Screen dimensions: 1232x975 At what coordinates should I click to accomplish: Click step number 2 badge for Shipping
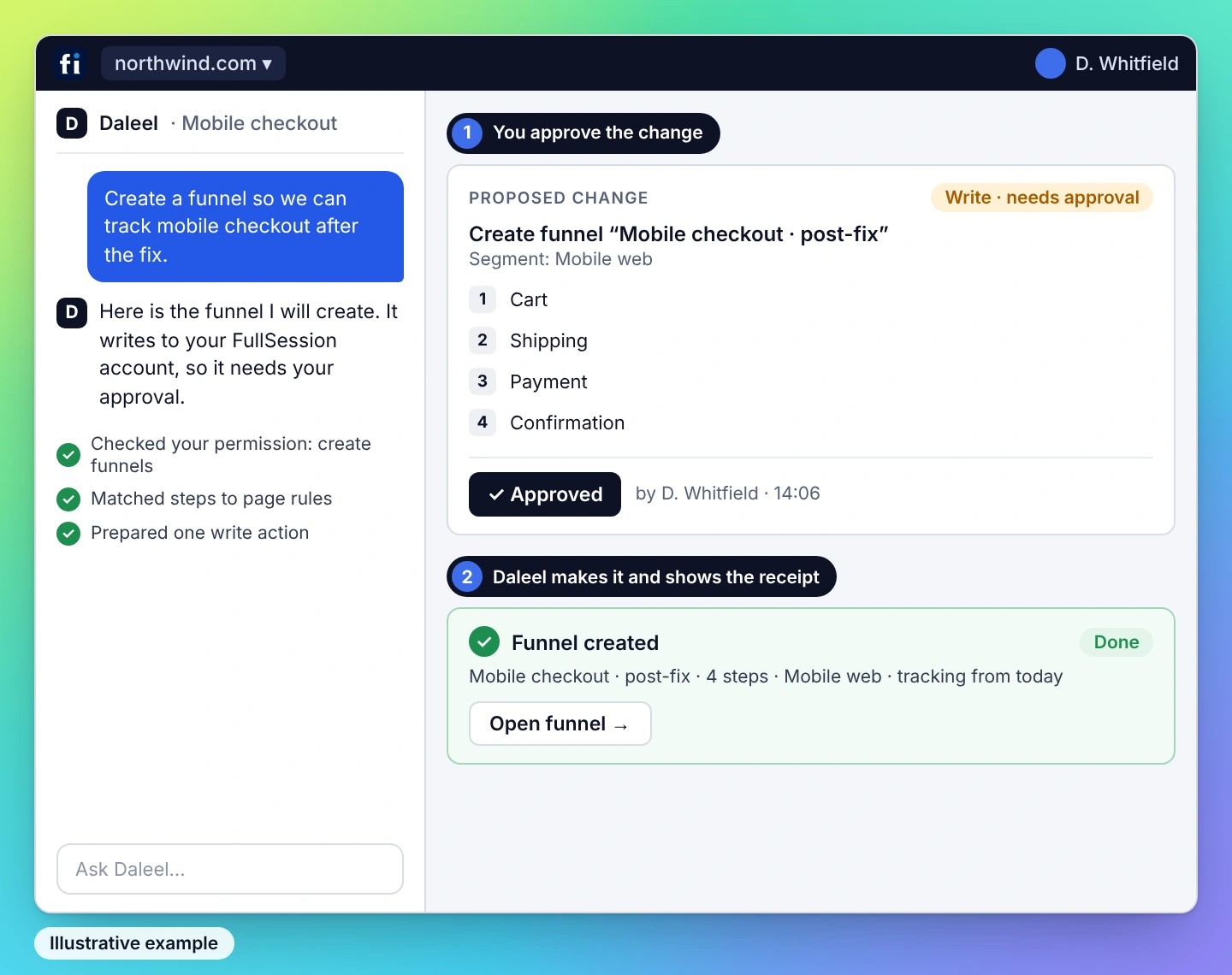[x=483, y=340]
